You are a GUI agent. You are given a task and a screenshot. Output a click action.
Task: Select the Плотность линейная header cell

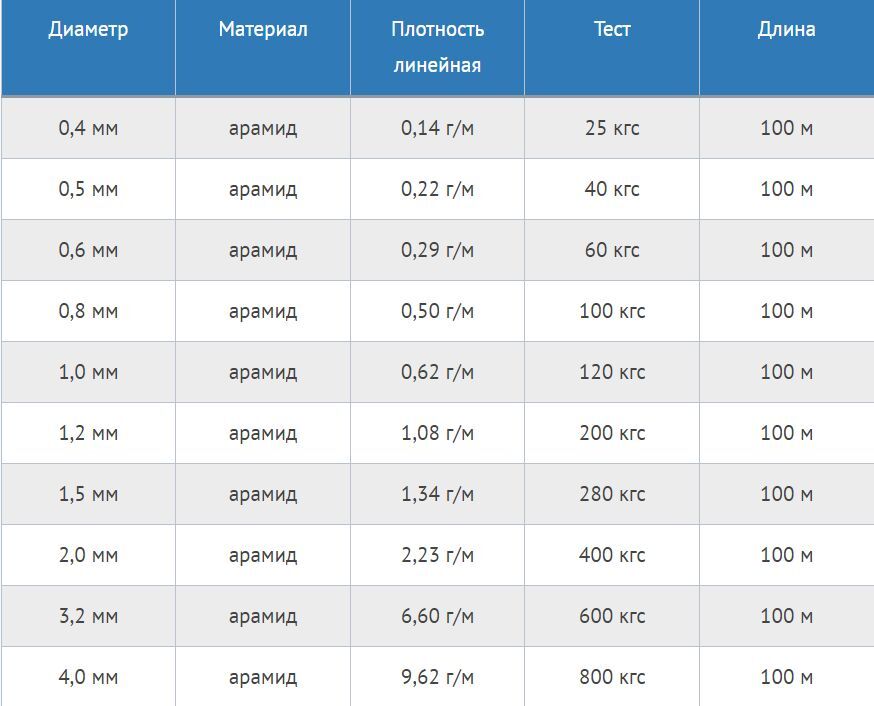437,47
